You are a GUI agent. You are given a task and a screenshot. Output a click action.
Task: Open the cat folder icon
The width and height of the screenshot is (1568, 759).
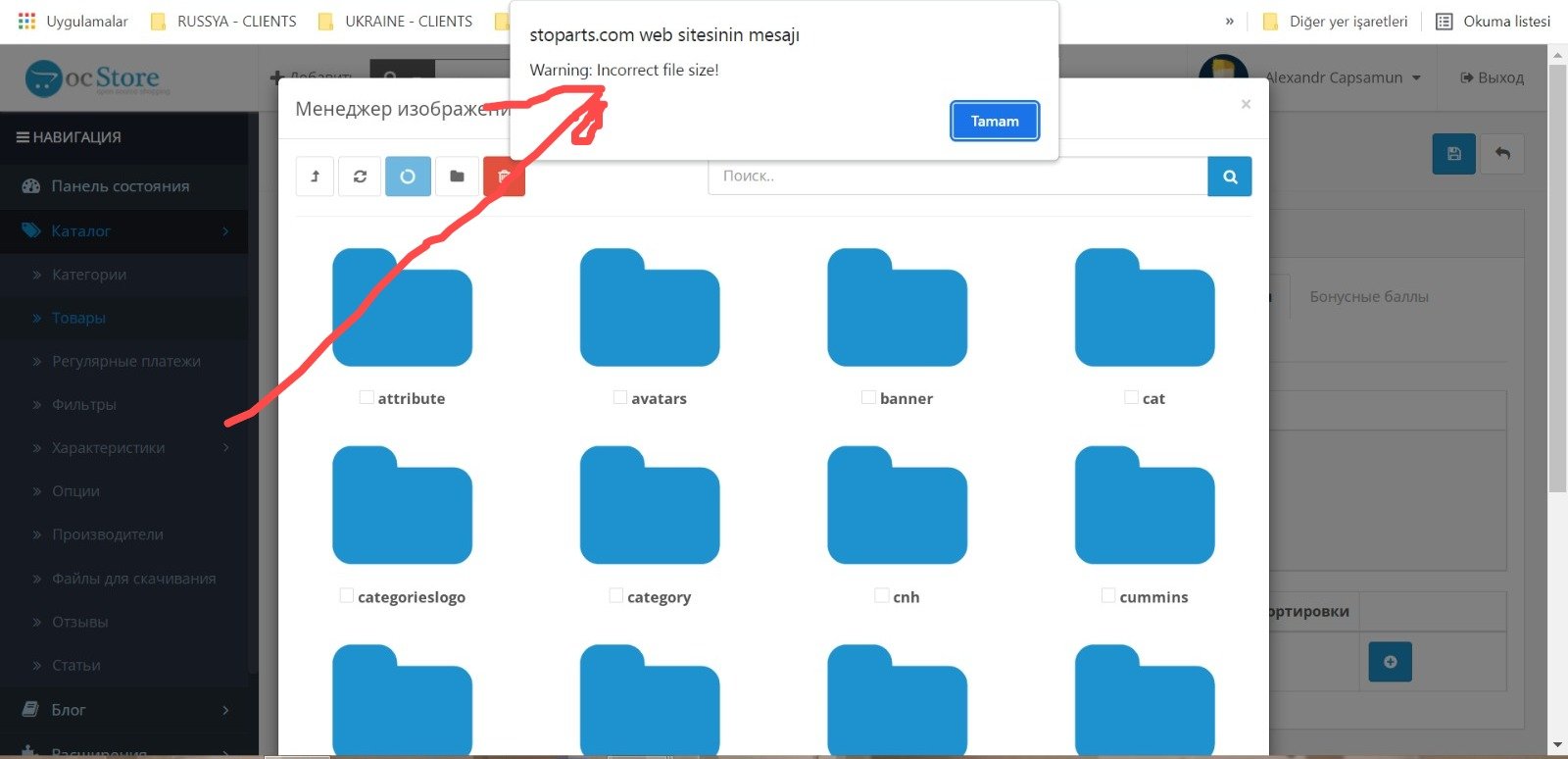click(x=1145, y=307)
